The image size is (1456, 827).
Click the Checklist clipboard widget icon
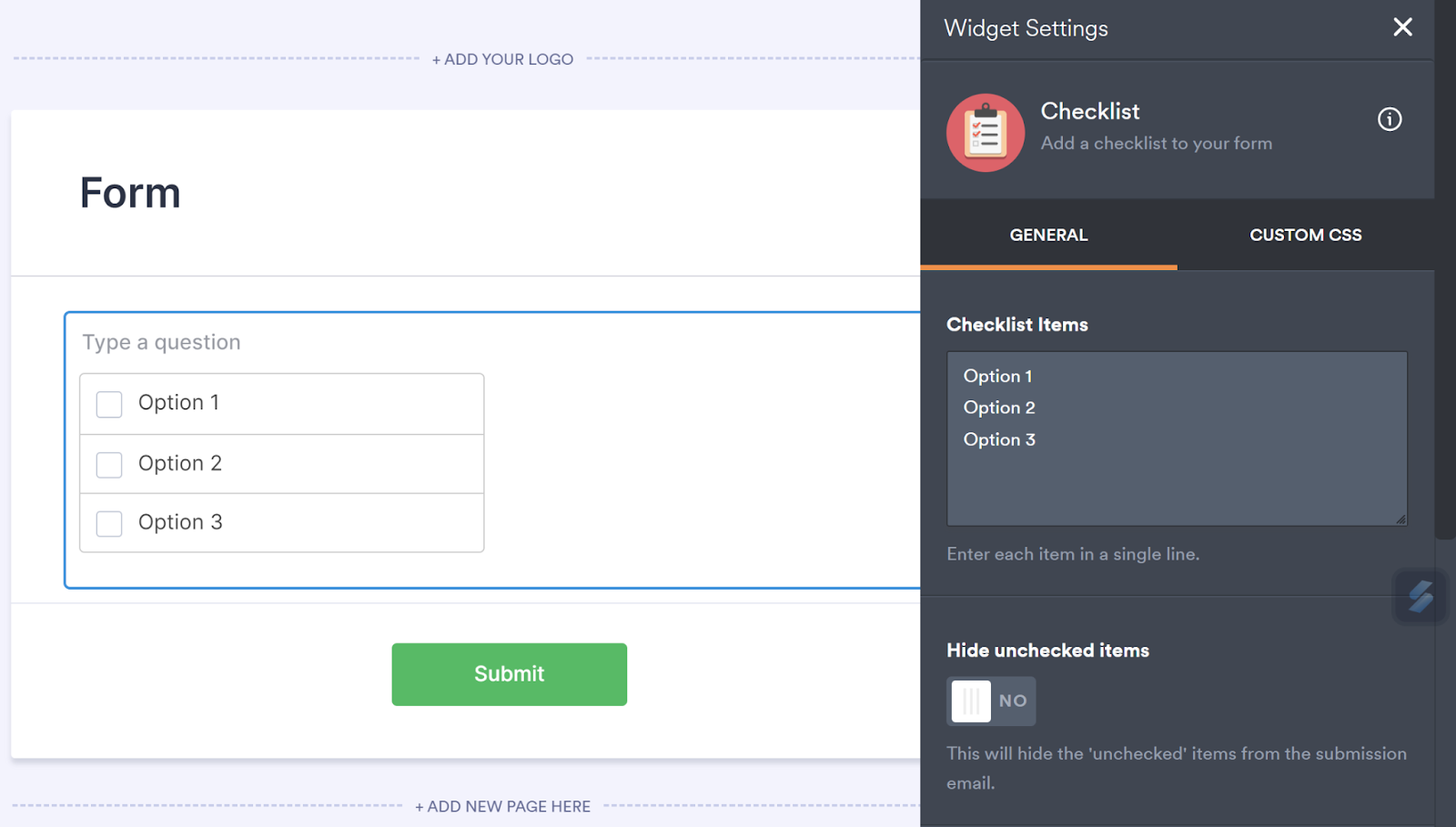tap(986, 133)
